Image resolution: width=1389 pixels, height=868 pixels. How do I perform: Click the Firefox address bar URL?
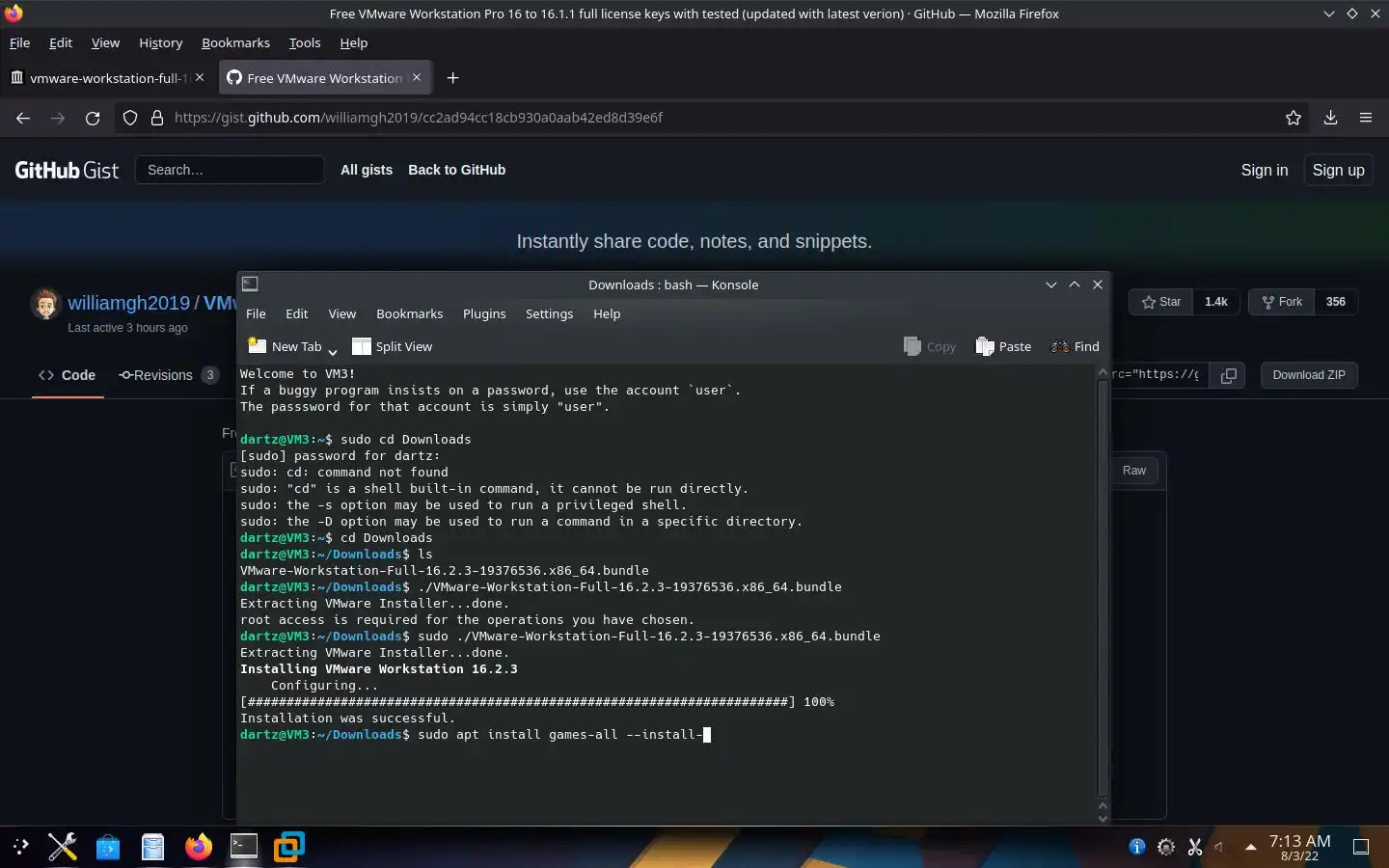pyautogui.click(x=419, y=118)
